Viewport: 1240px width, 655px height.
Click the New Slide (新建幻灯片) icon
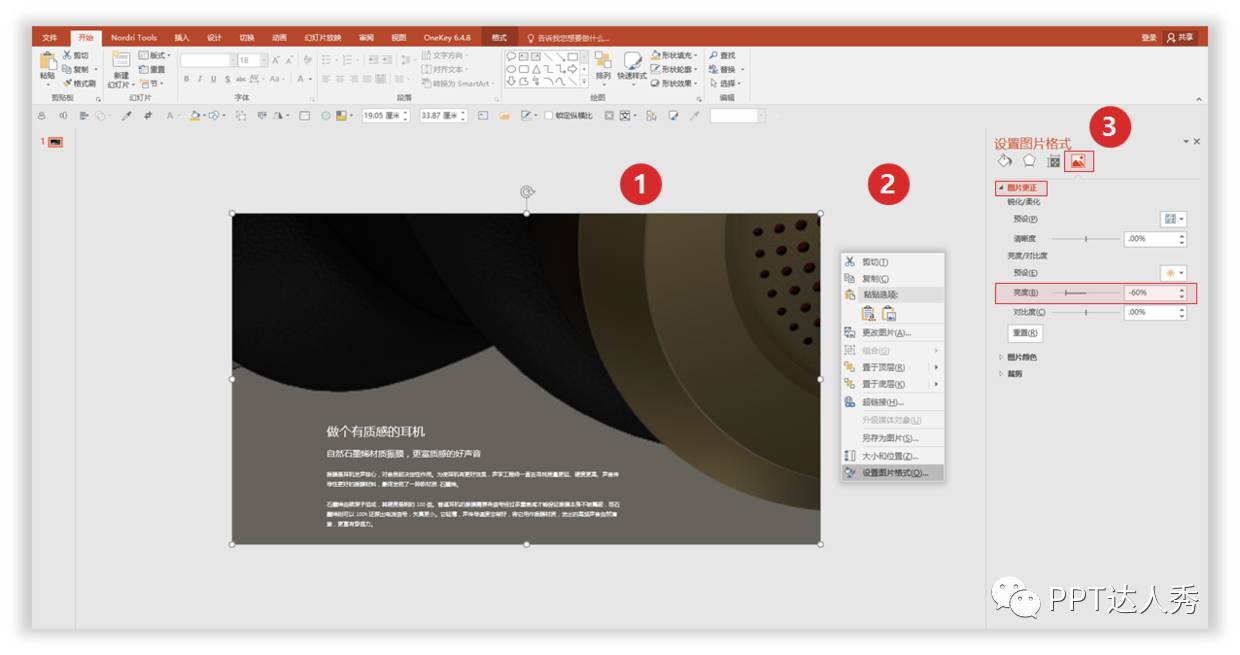pyautogui.click(x=120, y=61)
